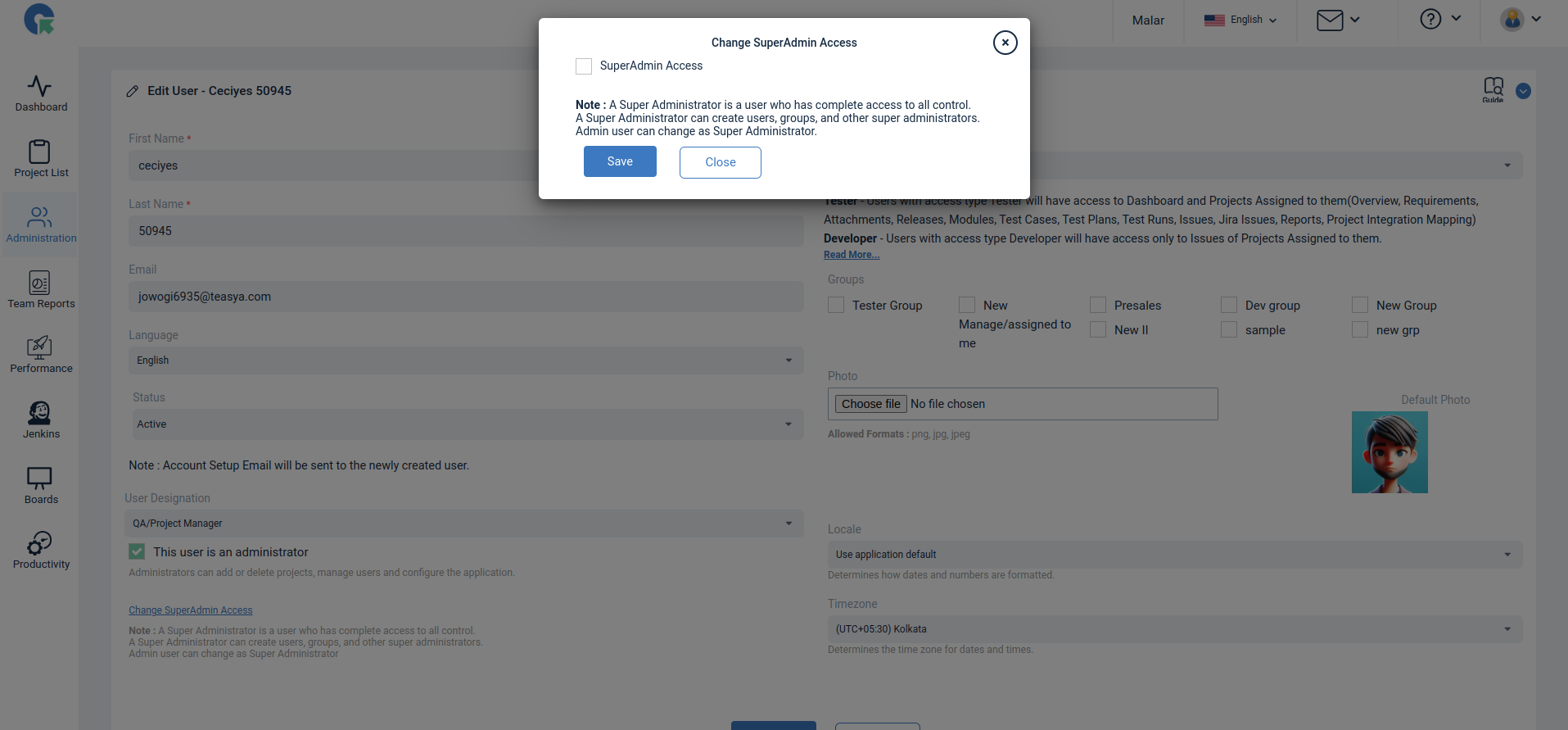Click the Email field jowogi6935@teasya.com
Image resolution: width=1568 pixels, height=730 pixels.
pyautogui.click(x=466, y=297)
